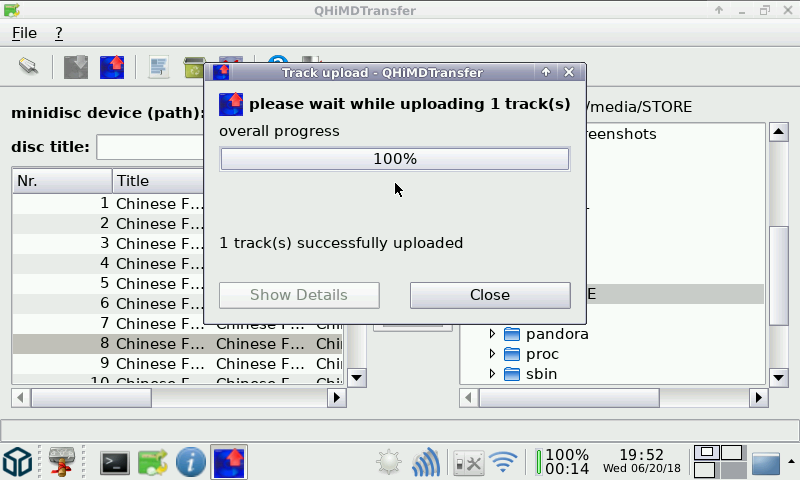Click the Nr. column header

point(62,181)
